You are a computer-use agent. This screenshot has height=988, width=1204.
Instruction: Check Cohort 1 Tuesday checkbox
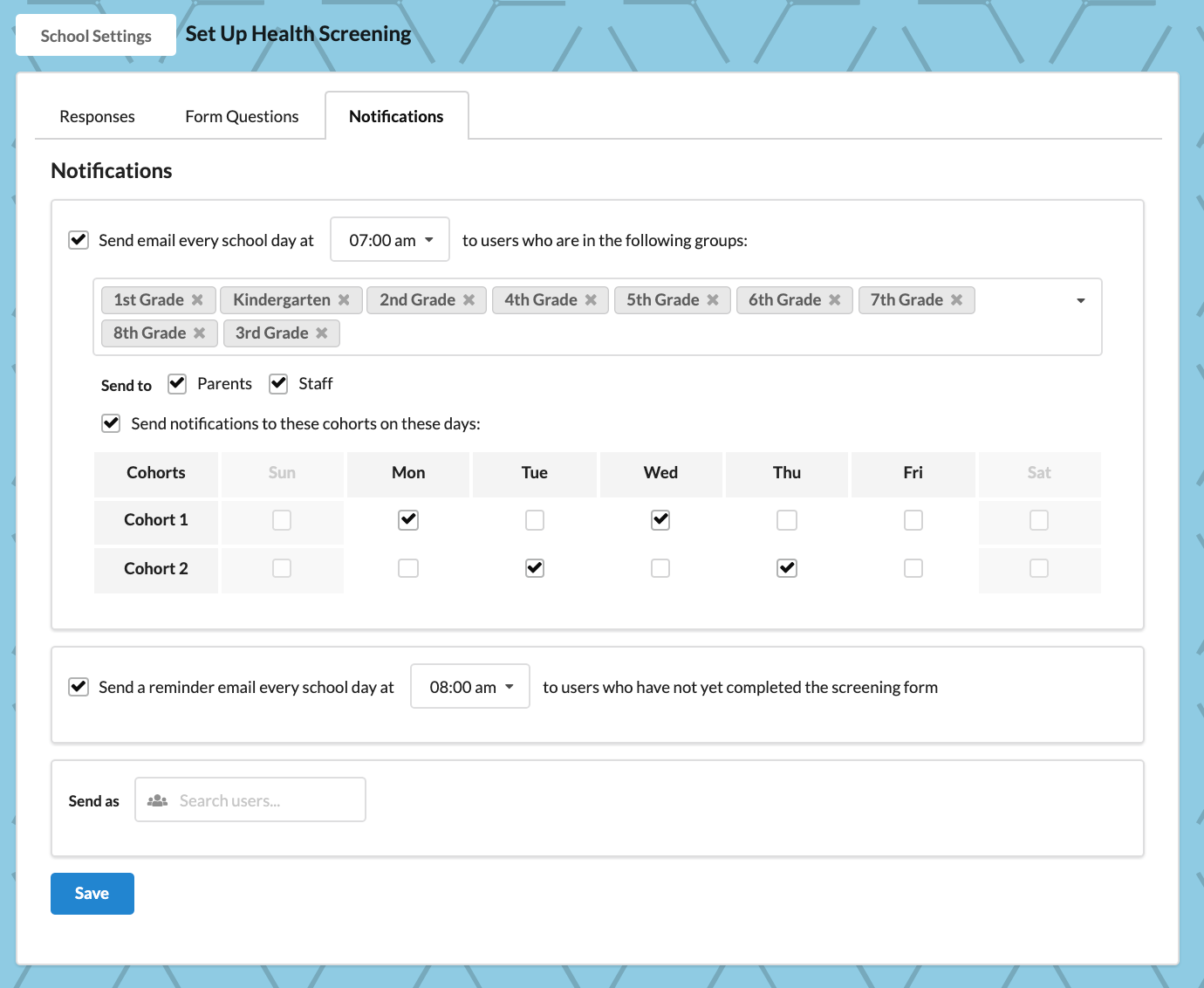(535, 520)
